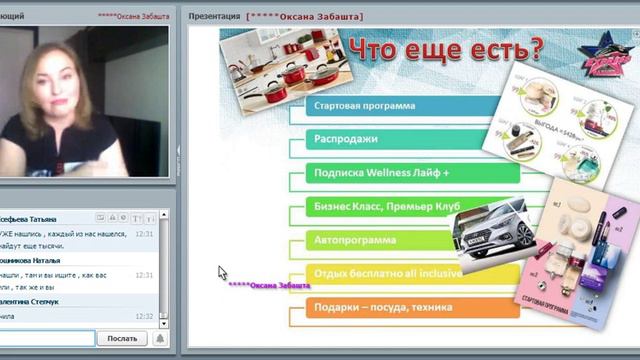
Task: Click the 'Распродажи' slide item
Action: [x=398, y=139]
